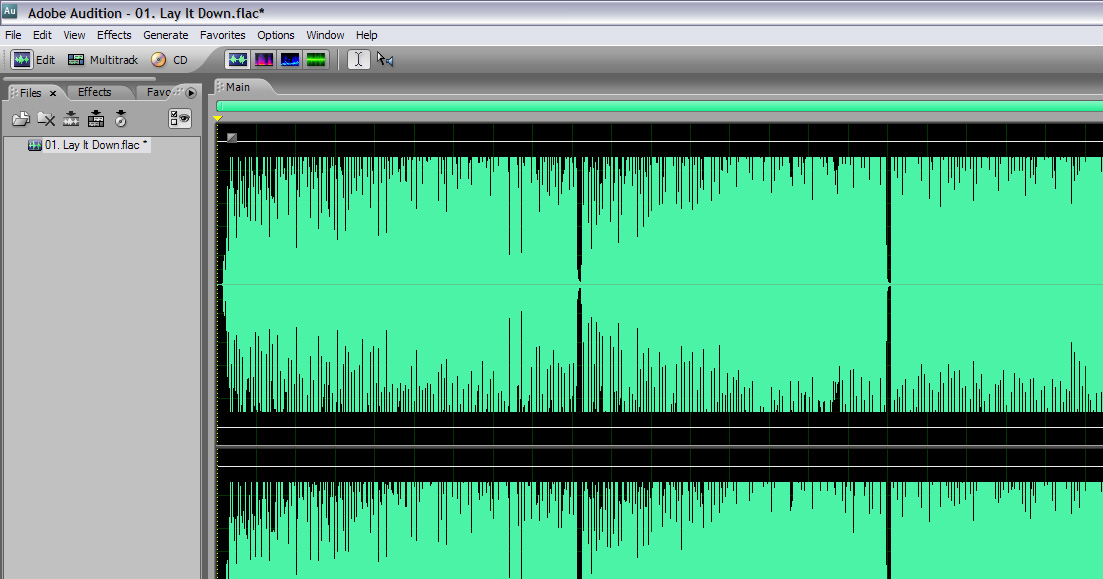This screenshot has height=579, width=1103.
Task: Click the green zoom navigation bar
Action: (660, 106)
